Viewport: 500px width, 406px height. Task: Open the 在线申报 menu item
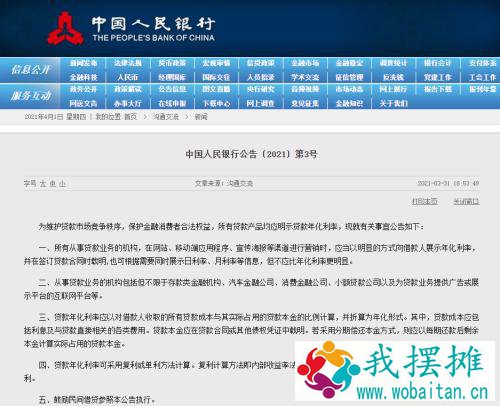[172, 104]
